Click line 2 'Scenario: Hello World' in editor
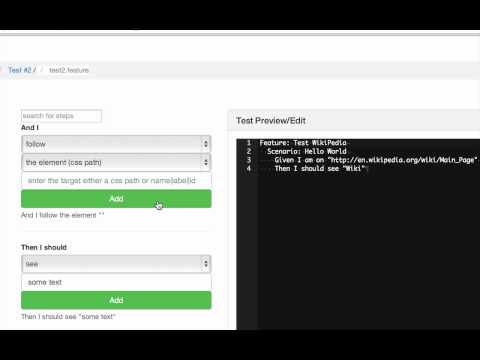The width and height of the screenshot is (480, 360). click(x=307, y=151)
